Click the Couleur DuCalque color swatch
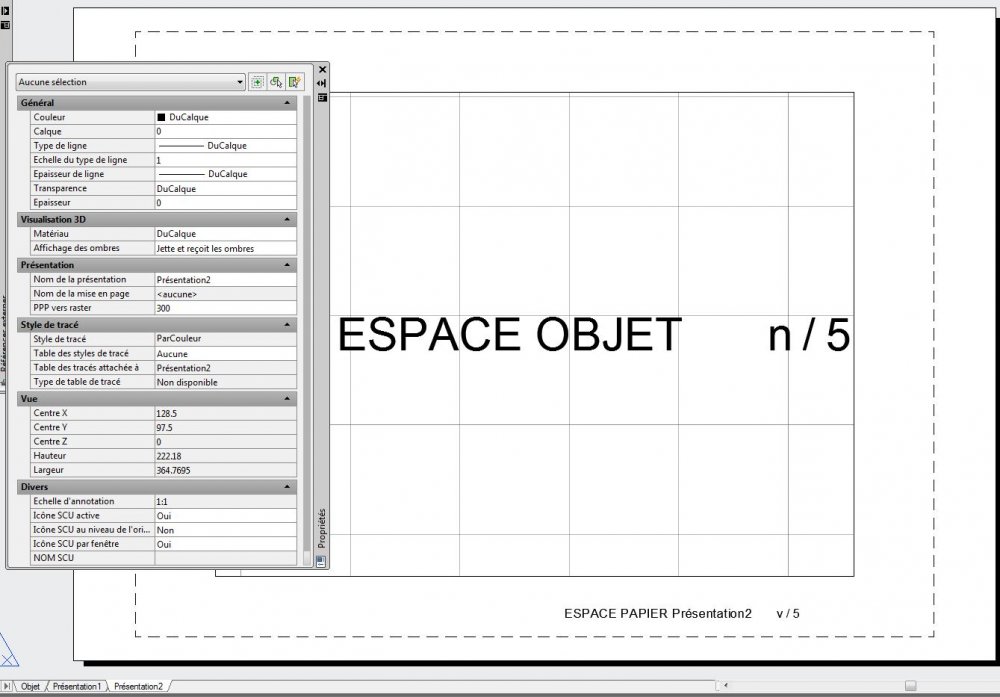This screenshot has width=1000, height=697. [x=161, y=117]
